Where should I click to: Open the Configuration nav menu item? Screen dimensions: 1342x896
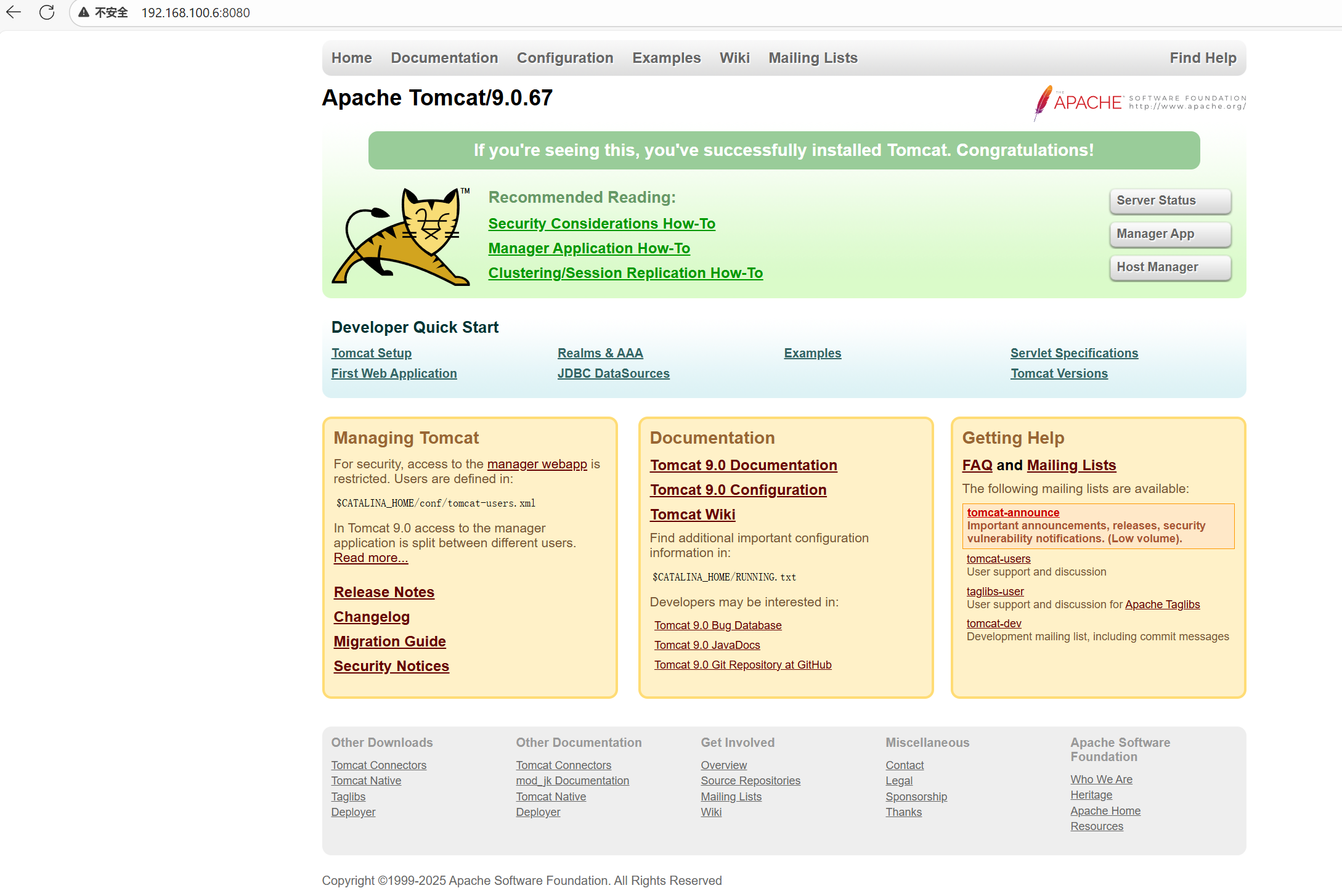coord(564,58)
